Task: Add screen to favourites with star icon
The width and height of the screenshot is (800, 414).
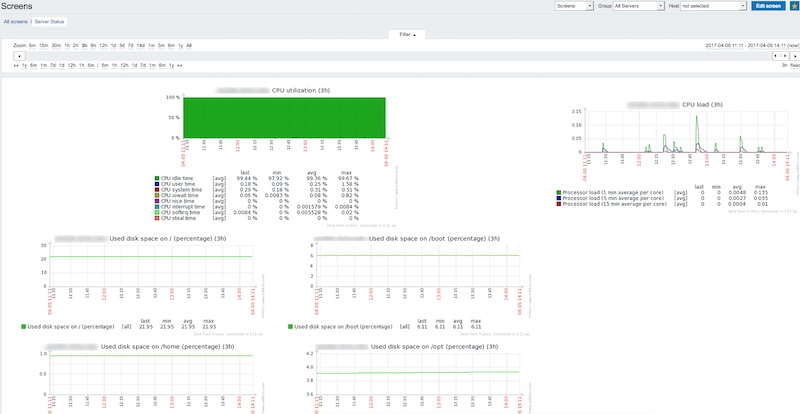Action: coord(794,6)
